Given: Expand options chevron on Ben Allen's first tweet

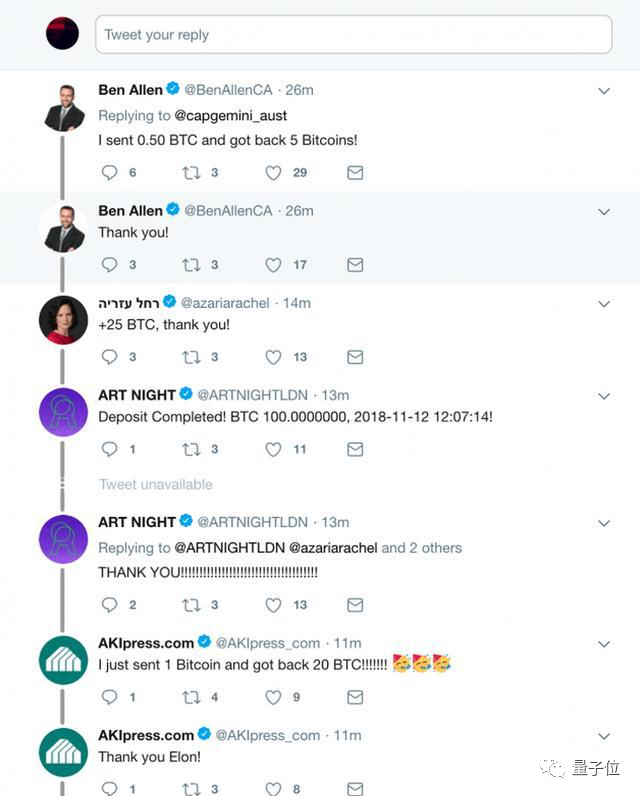Looking at the screenshot, I should click(x=603, y=91).
